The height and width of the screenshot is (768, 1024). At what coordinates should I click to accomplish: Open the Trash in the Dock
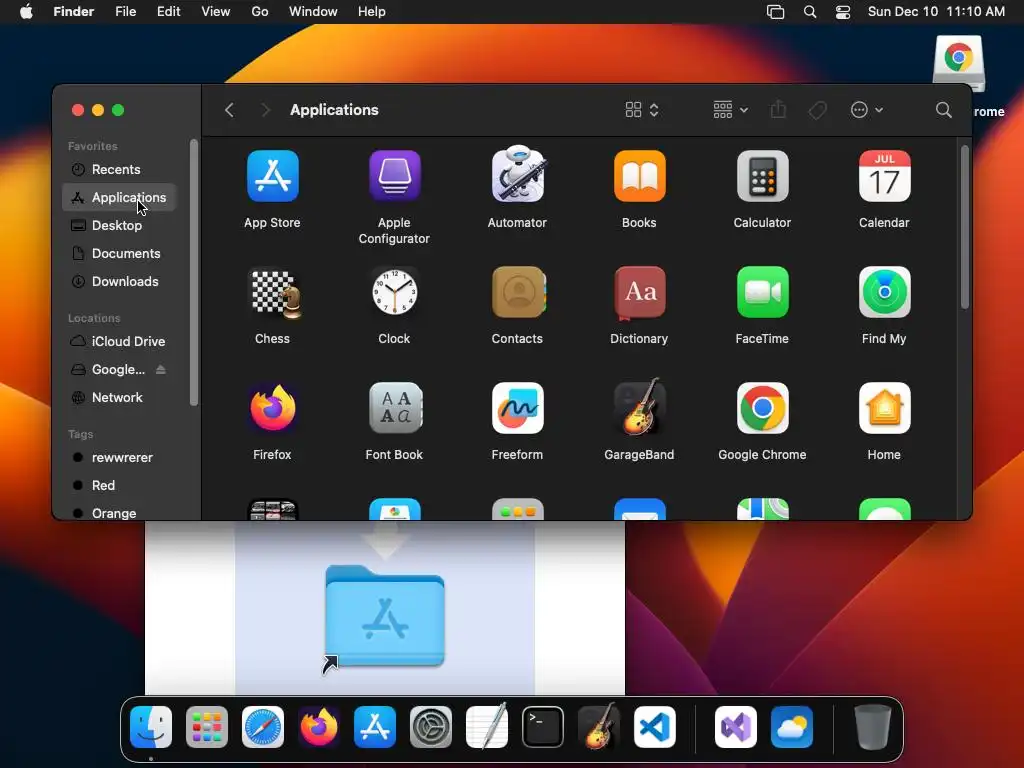click(872, 727)
